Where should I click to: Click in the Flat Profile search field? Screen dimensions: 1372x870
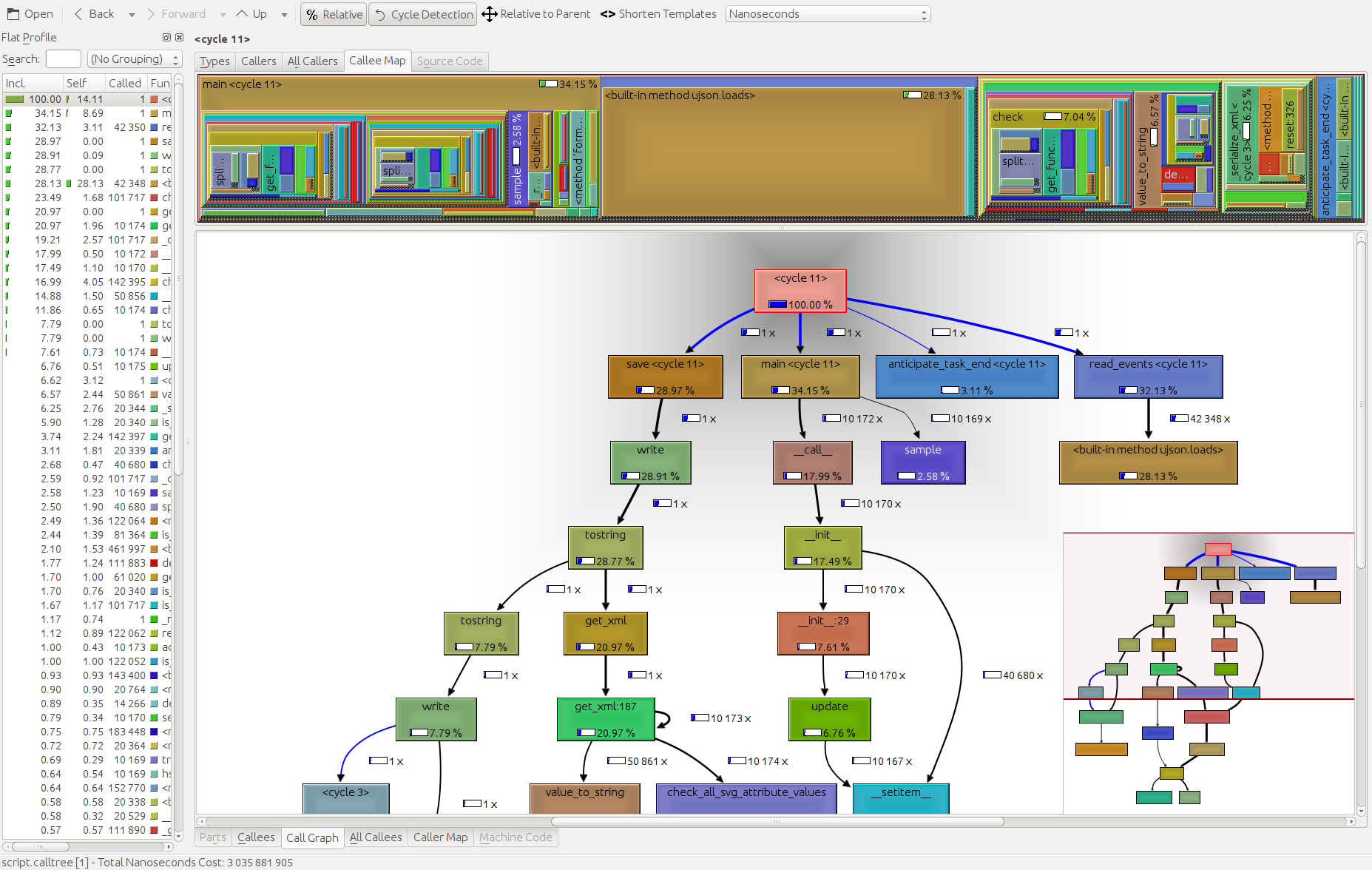pos(63,59)
